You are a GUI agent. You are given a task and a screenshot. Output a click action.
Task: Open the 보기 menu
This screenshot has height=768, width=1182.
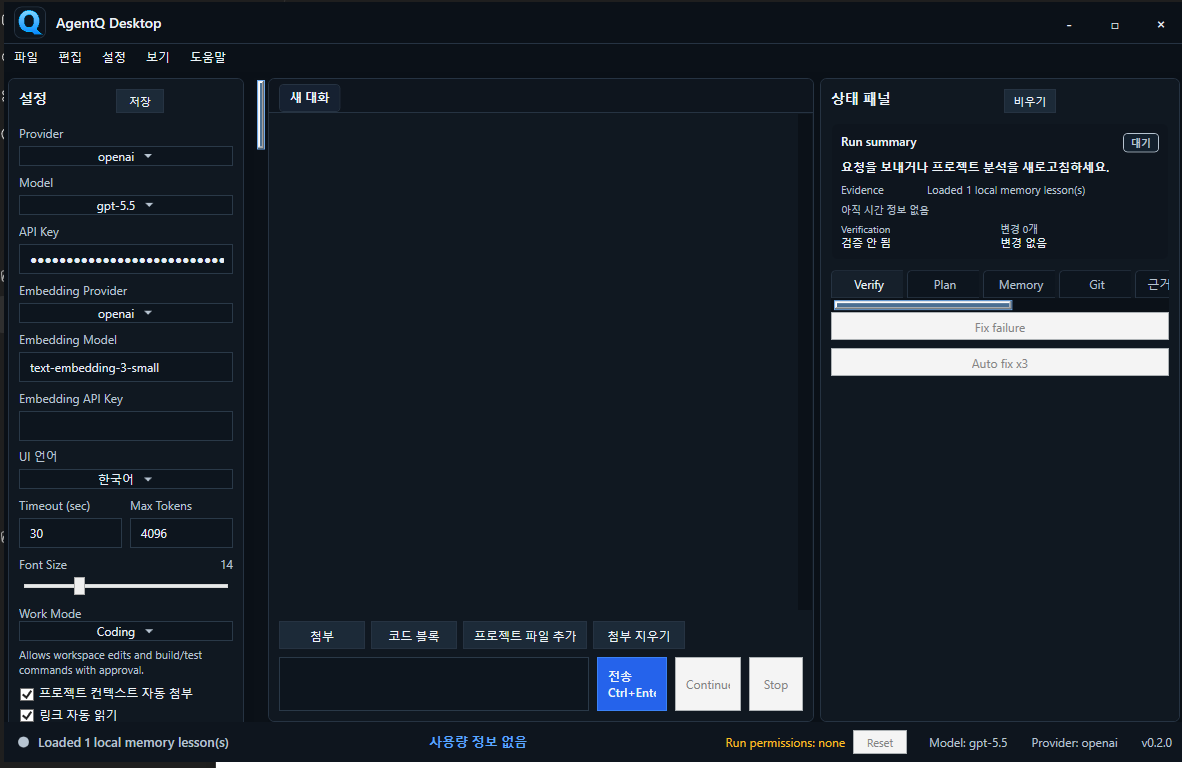pos(158,57)
